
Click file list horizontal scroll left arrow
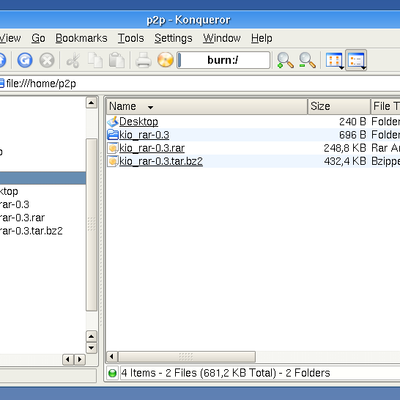click(x=112, y=357)
